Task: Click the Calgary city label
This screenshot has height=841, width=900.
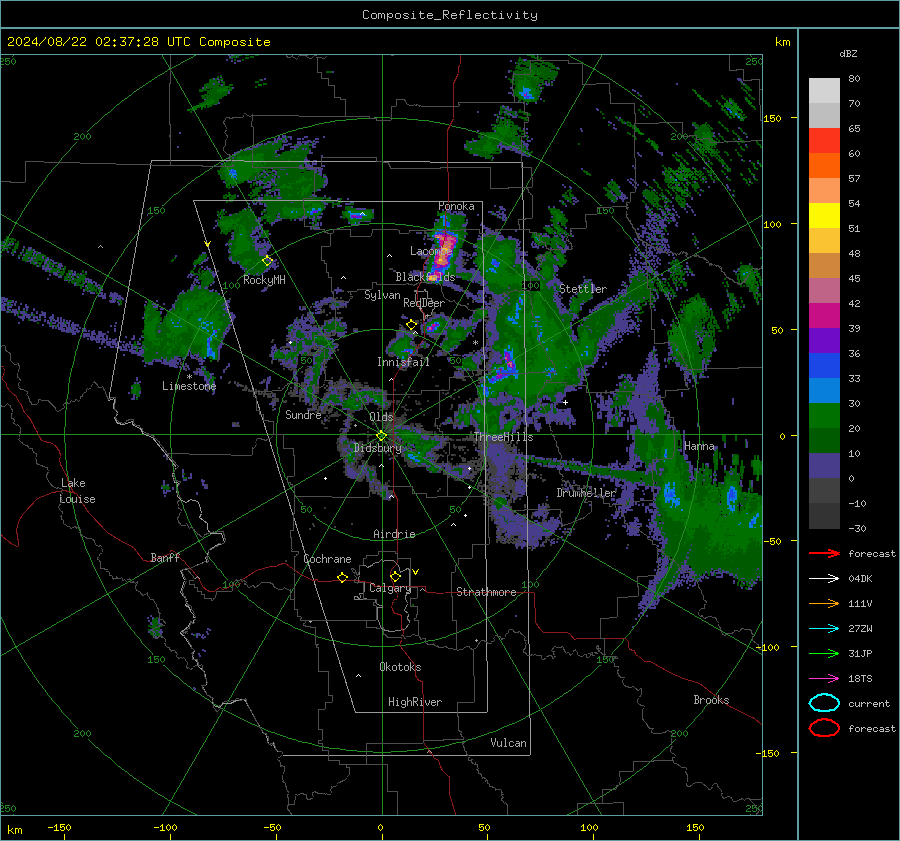Action: click(x=390, y=588)
